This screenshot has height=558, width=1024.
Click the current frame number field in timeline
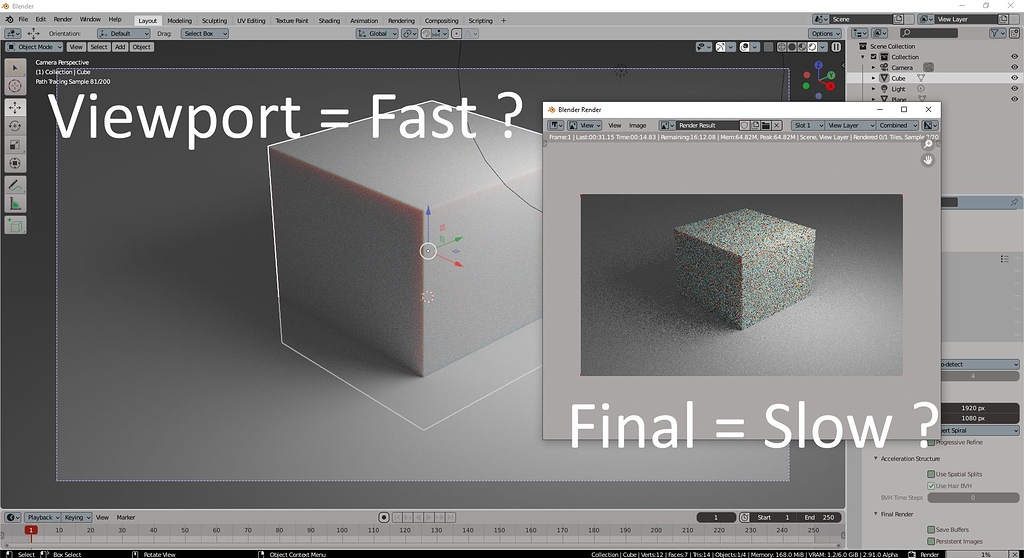(x=716, y=517)
